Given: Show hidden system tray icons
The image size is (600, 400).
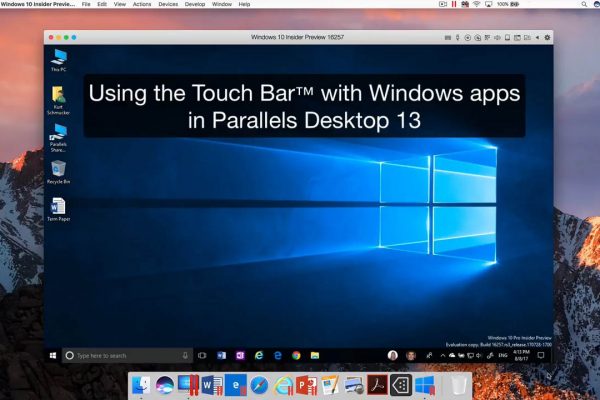Looking at the screenshot, I should (x=443, y=356).
